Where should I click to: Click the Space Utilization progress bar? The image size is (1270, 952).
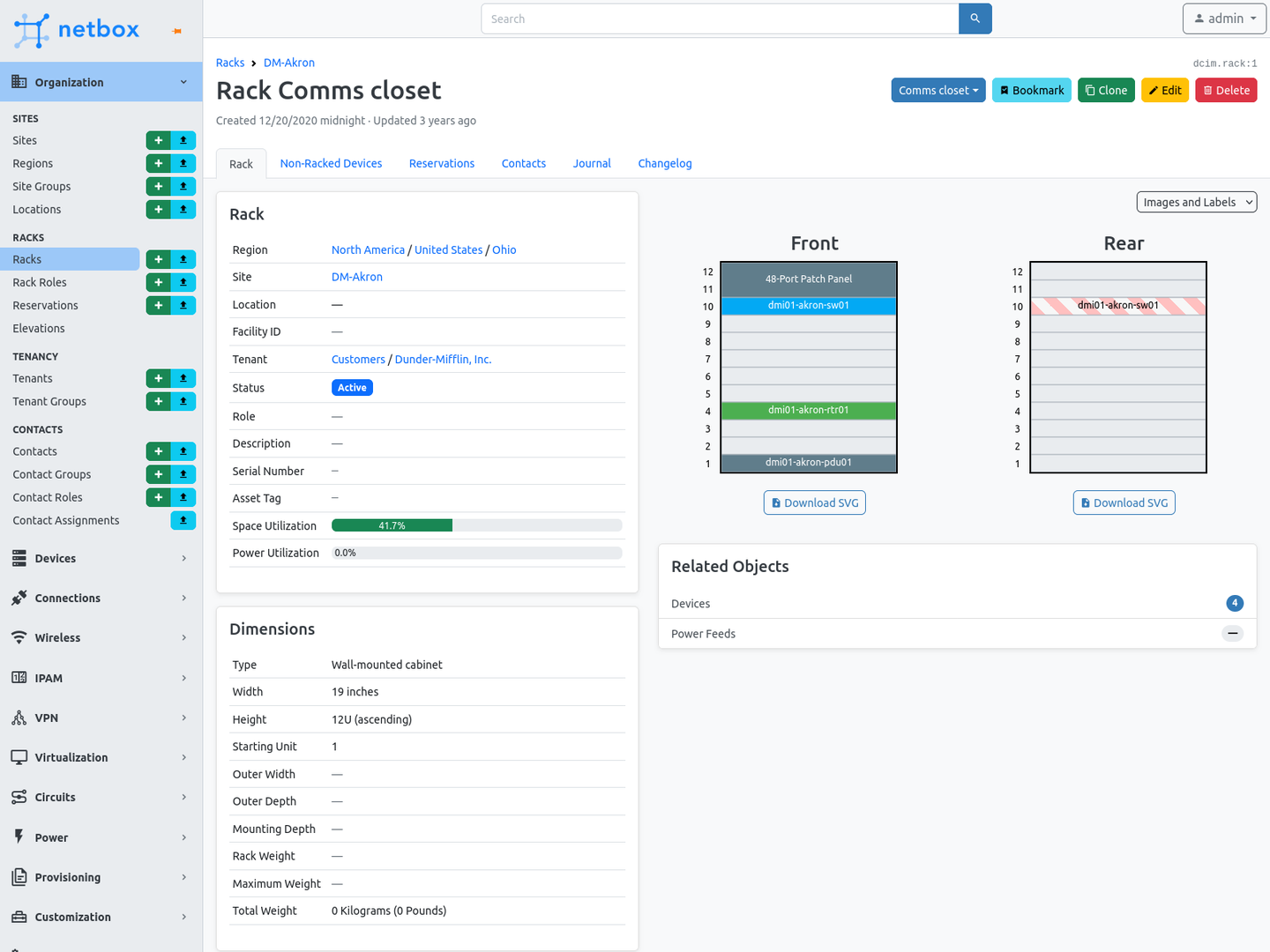(x=477, y=525)
